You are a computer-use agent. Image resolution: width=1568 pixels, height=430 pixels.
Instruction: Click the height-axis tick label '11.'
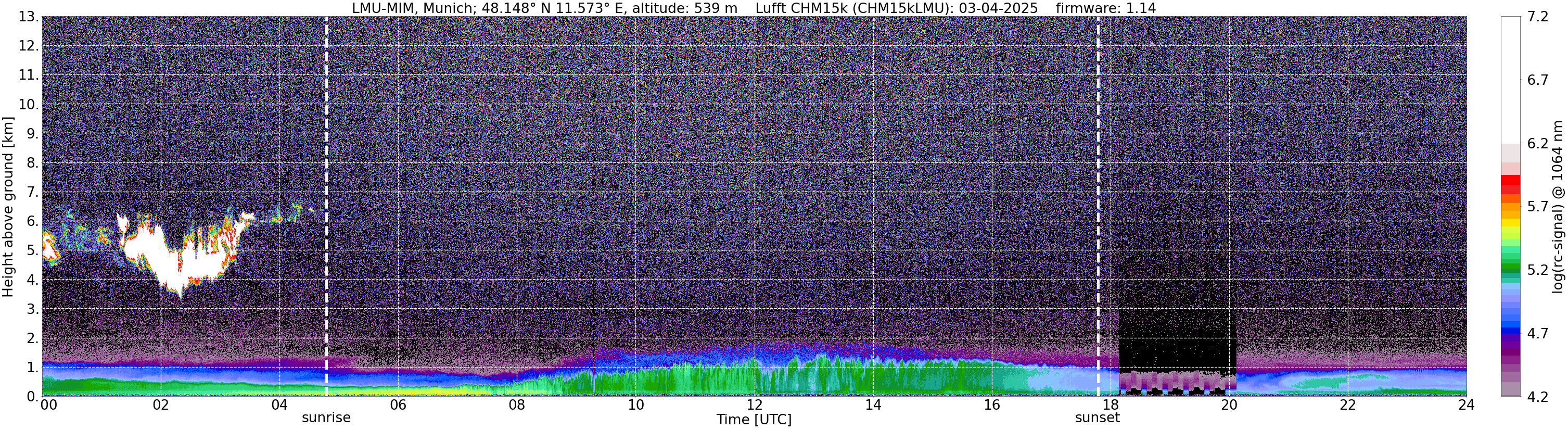coord(29,75)
